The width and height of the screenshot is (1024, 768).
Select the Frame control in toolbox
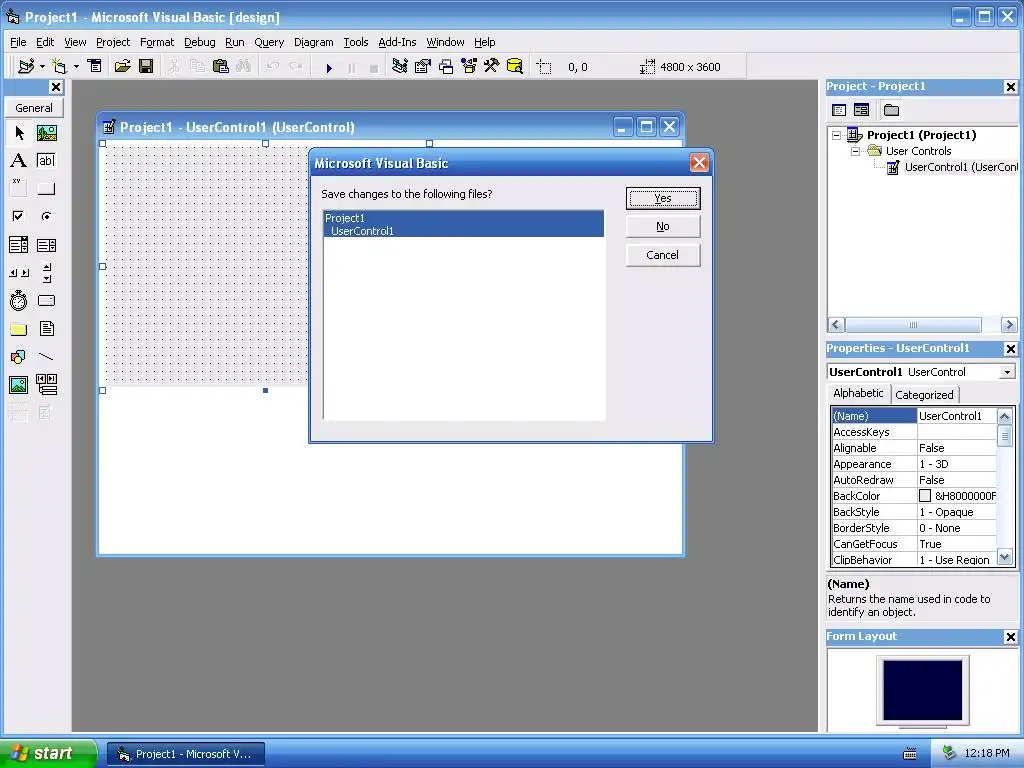(19, 189)
